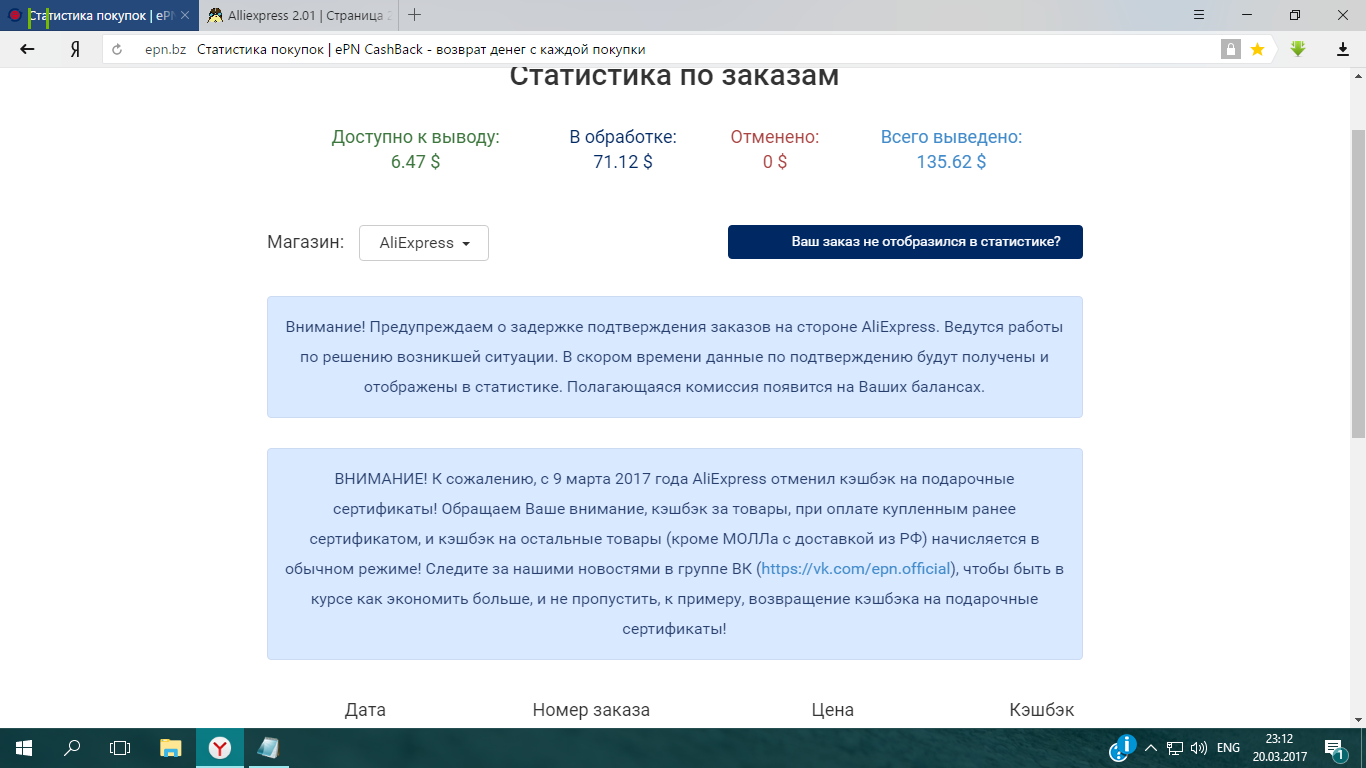Open the Yandex Browser taskbar icon
Viewport: 1366px width, 768px height.
click(x=220, y=748)
